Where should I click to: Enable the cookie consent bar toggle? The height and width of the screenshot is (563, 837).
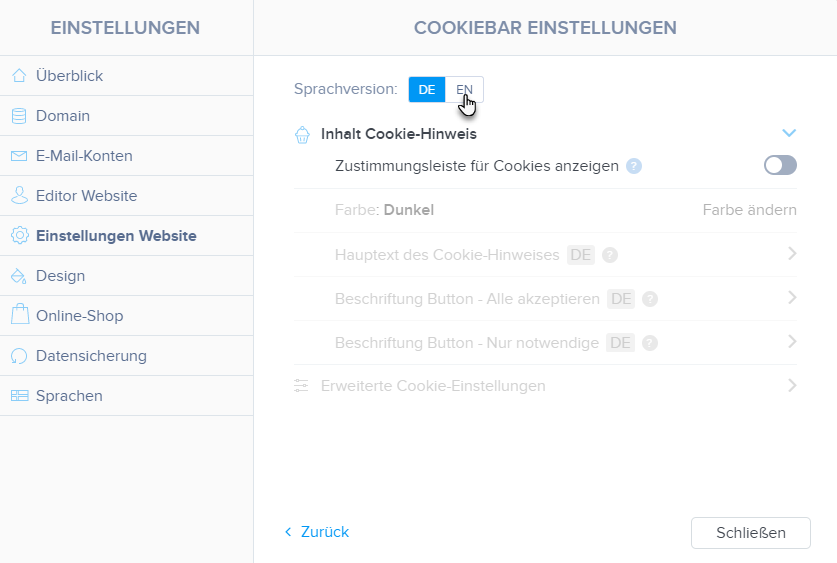point(780,166)
